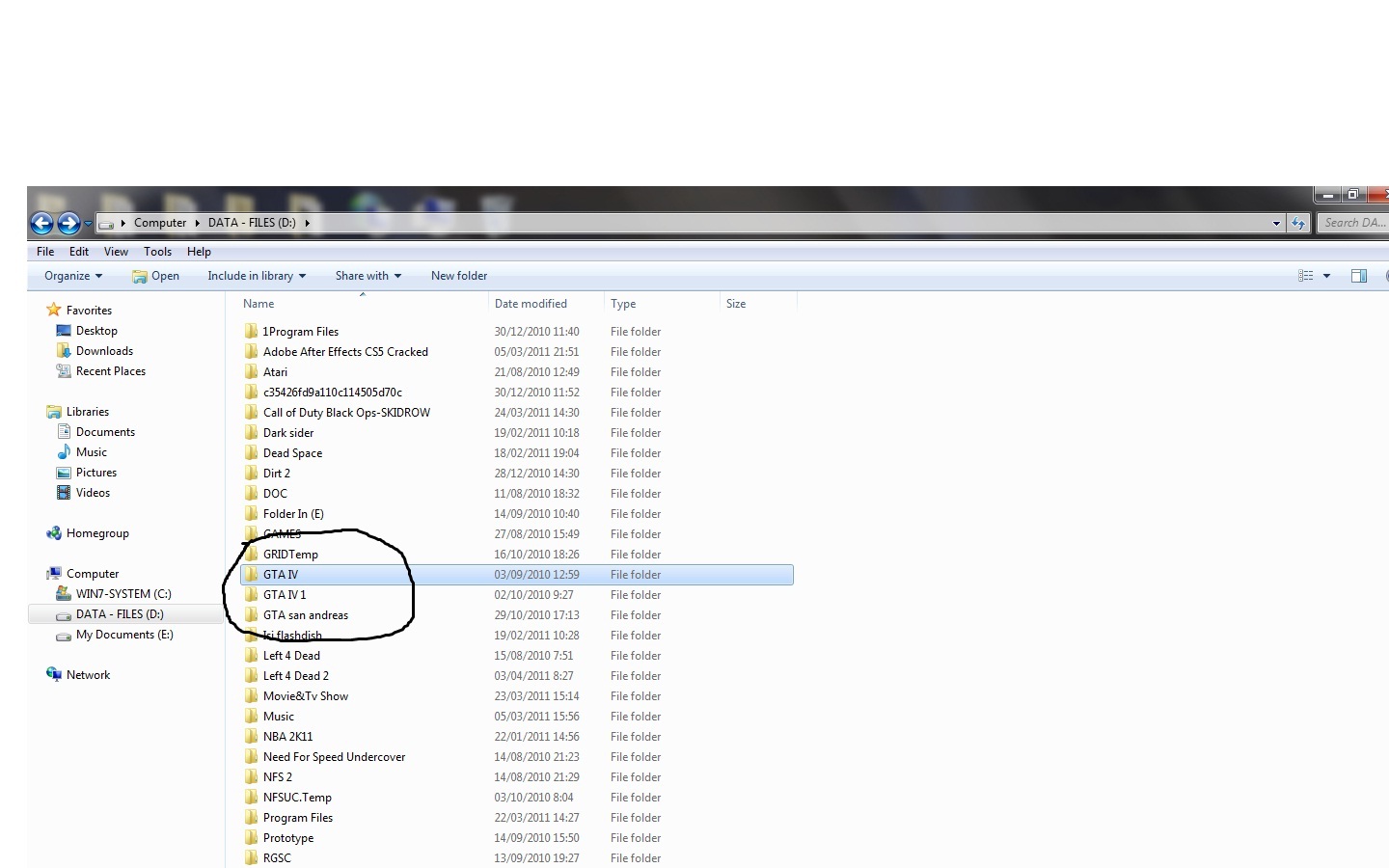Screen dimensions: 1389x868
Task: Select the GTA IV 1 folder icon
Action: point(251,594)
